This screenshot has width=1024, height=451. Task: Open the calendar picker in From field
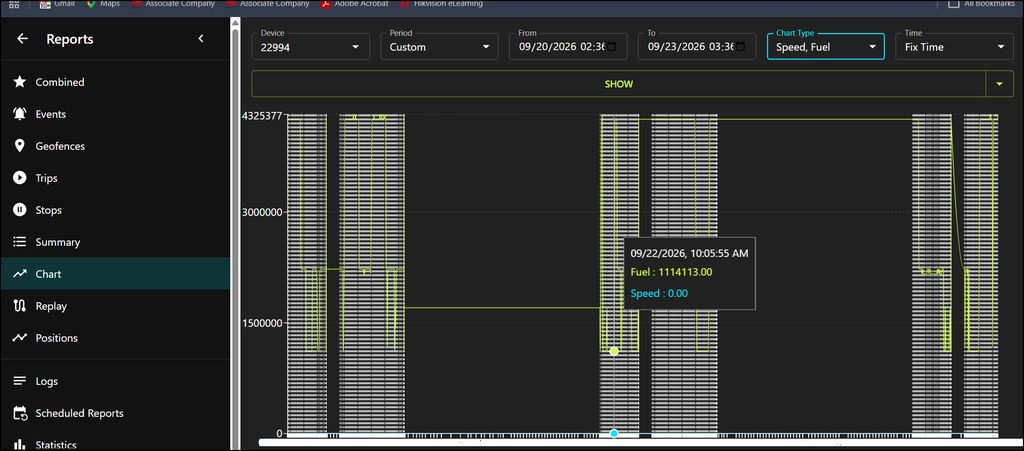pyautogui.click(x=611, y=47)
